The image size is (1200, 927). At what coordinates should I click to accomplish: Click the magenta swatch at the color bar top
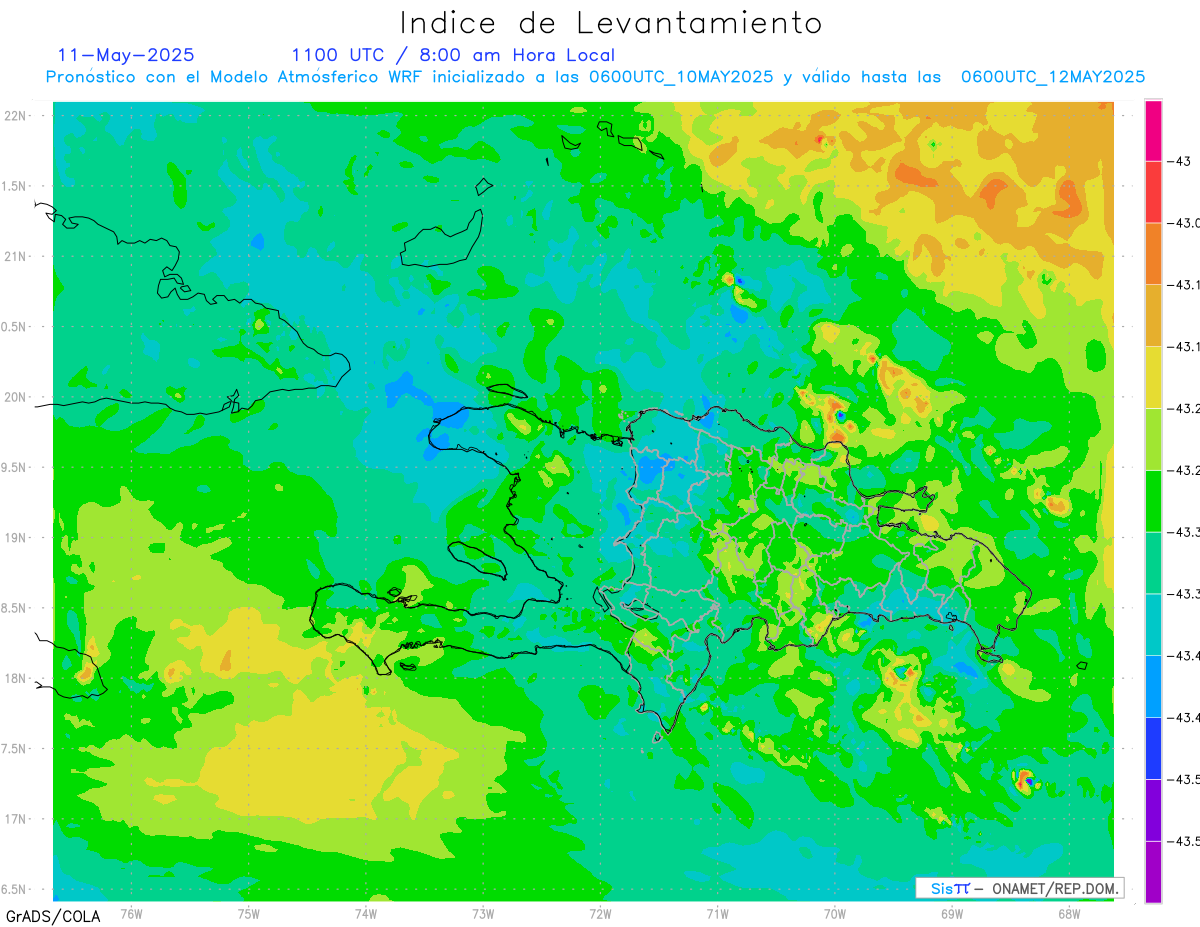(x=1153, y=130)
